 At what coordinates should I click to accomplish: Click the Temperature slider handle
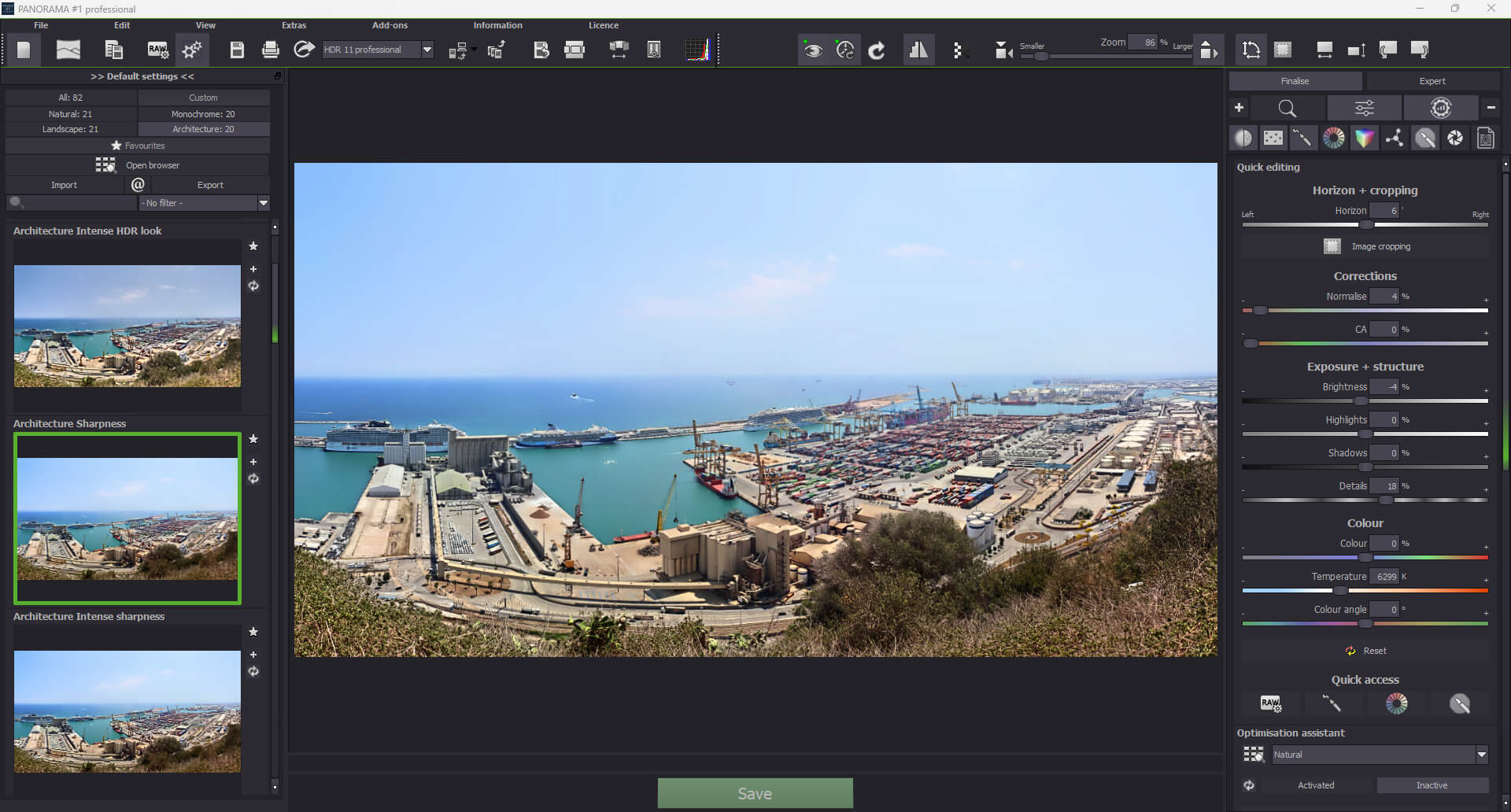1339,590
